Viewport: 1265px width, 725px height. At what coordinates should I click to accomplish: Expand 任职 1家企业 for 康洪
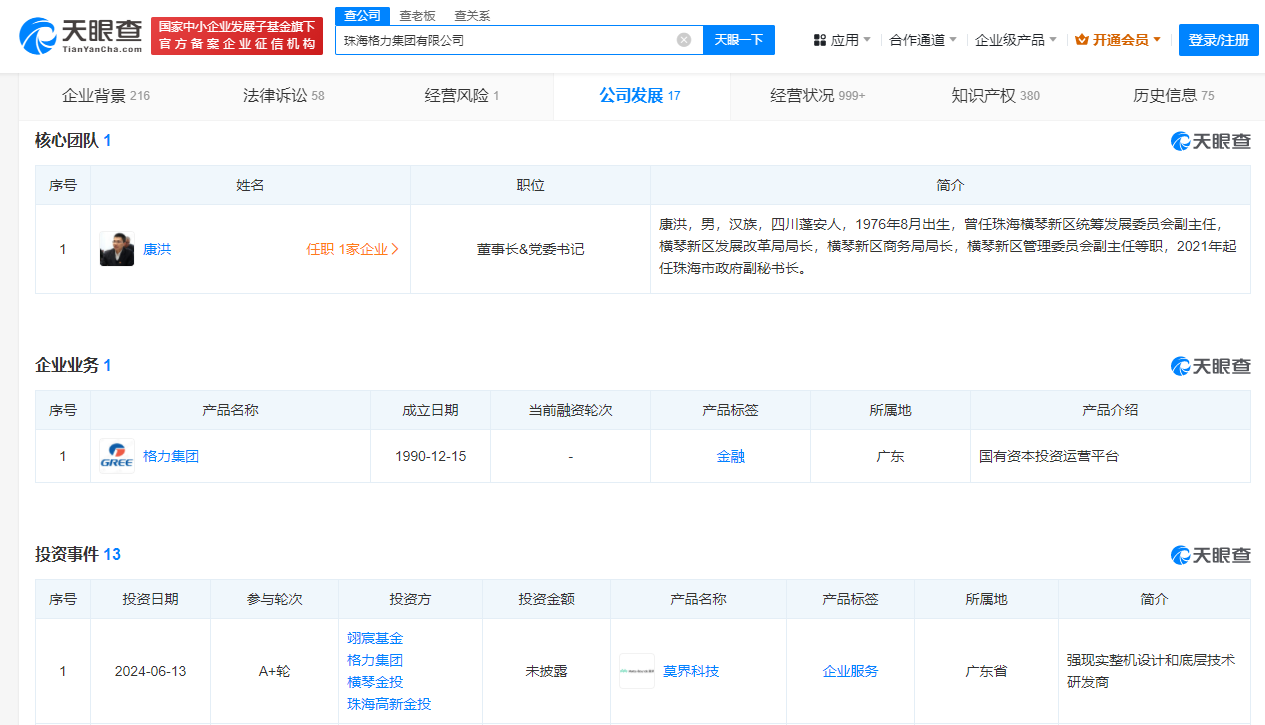[352, 249]
